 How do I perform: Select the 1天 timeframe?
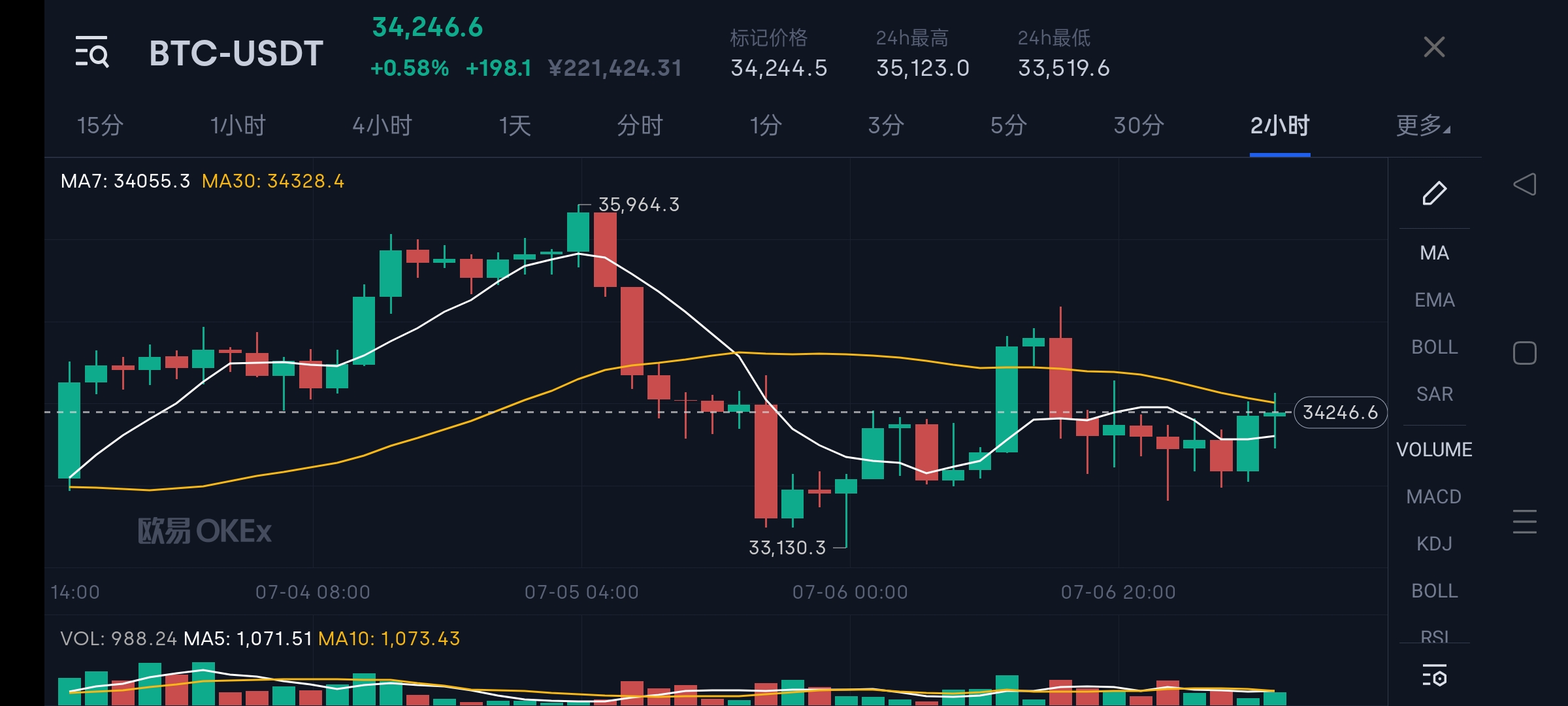[515, 127]
